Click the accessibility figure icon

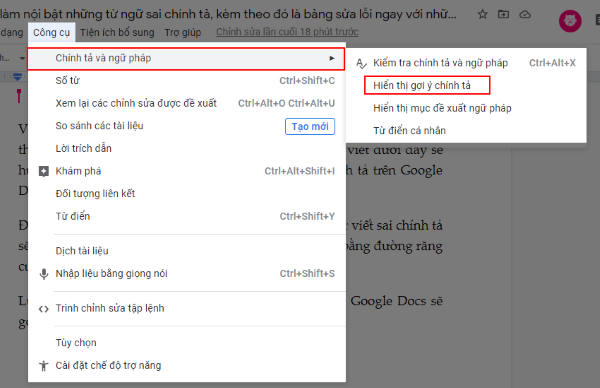coord(44,366)
